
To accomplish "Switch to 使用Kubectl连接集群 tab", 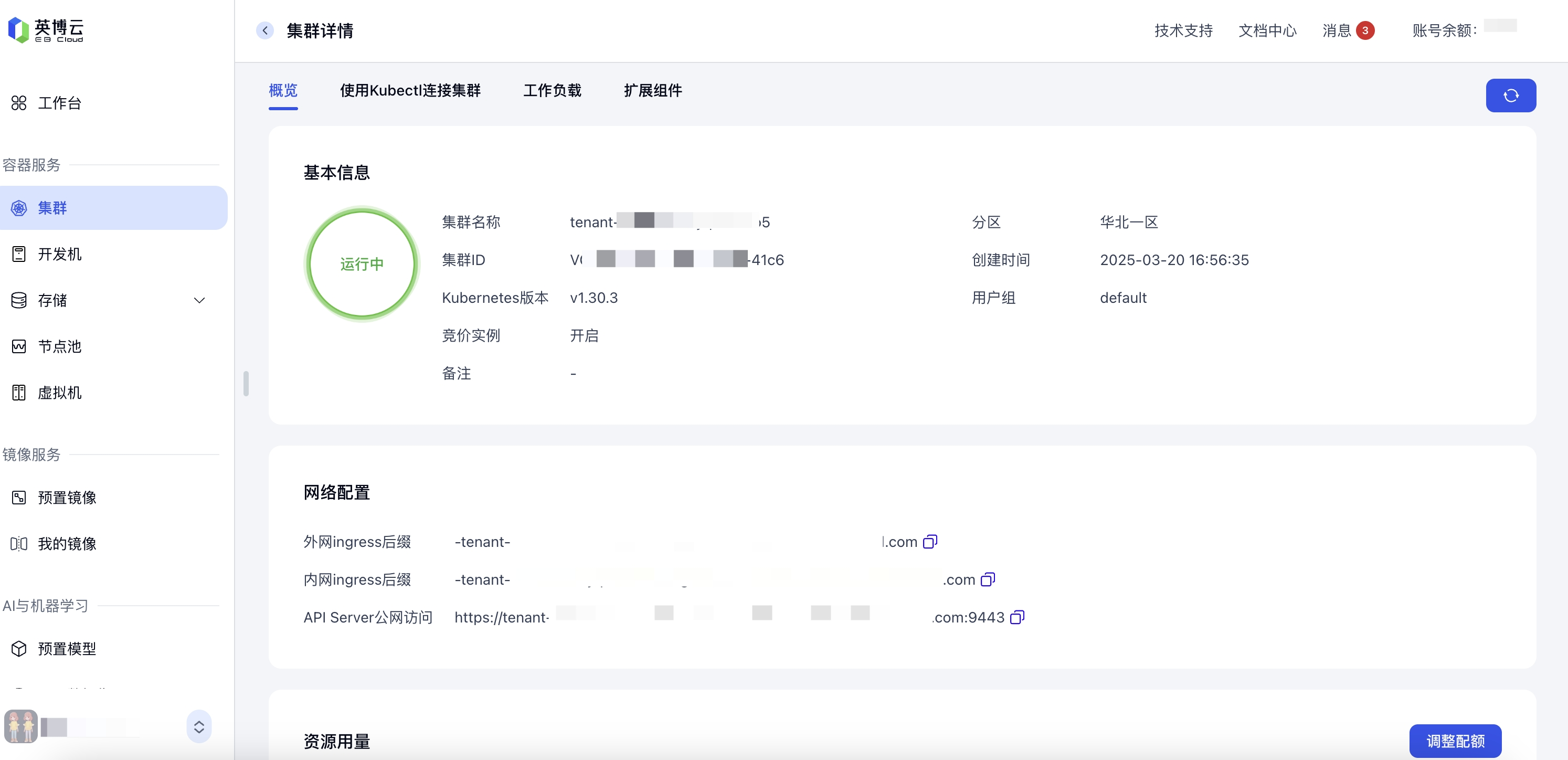I will (x=410, y=91).
